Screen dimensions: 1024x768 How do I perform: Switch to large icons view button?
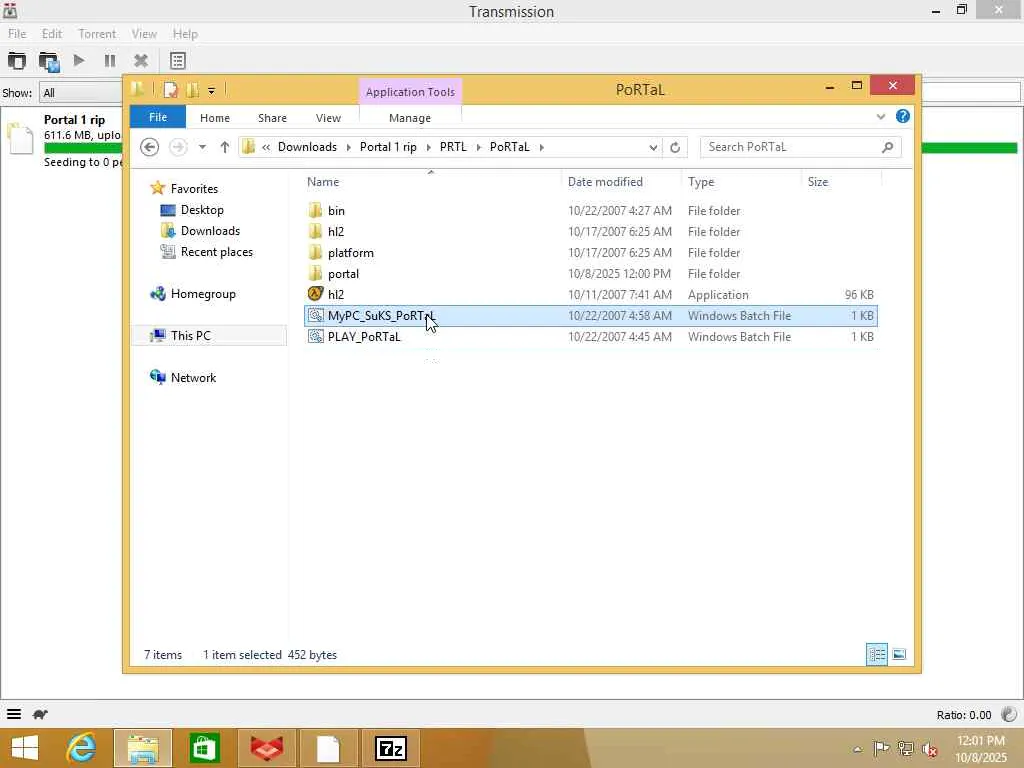click(899, 654)
